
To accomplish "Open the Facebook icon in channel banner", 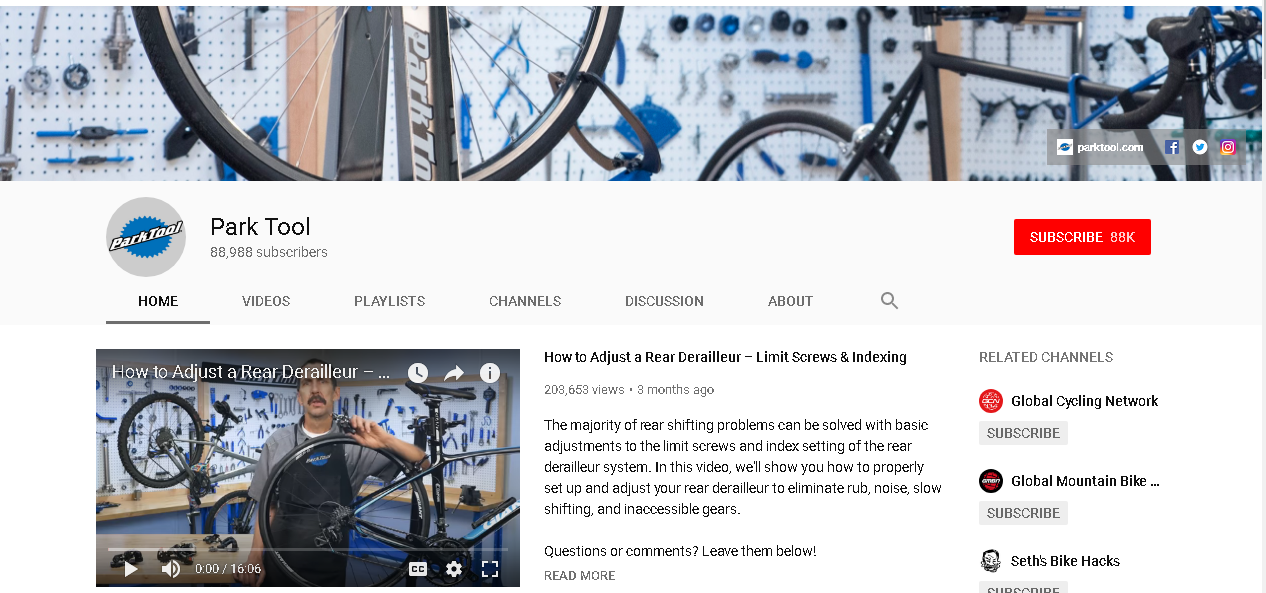I will (1172, 147).
